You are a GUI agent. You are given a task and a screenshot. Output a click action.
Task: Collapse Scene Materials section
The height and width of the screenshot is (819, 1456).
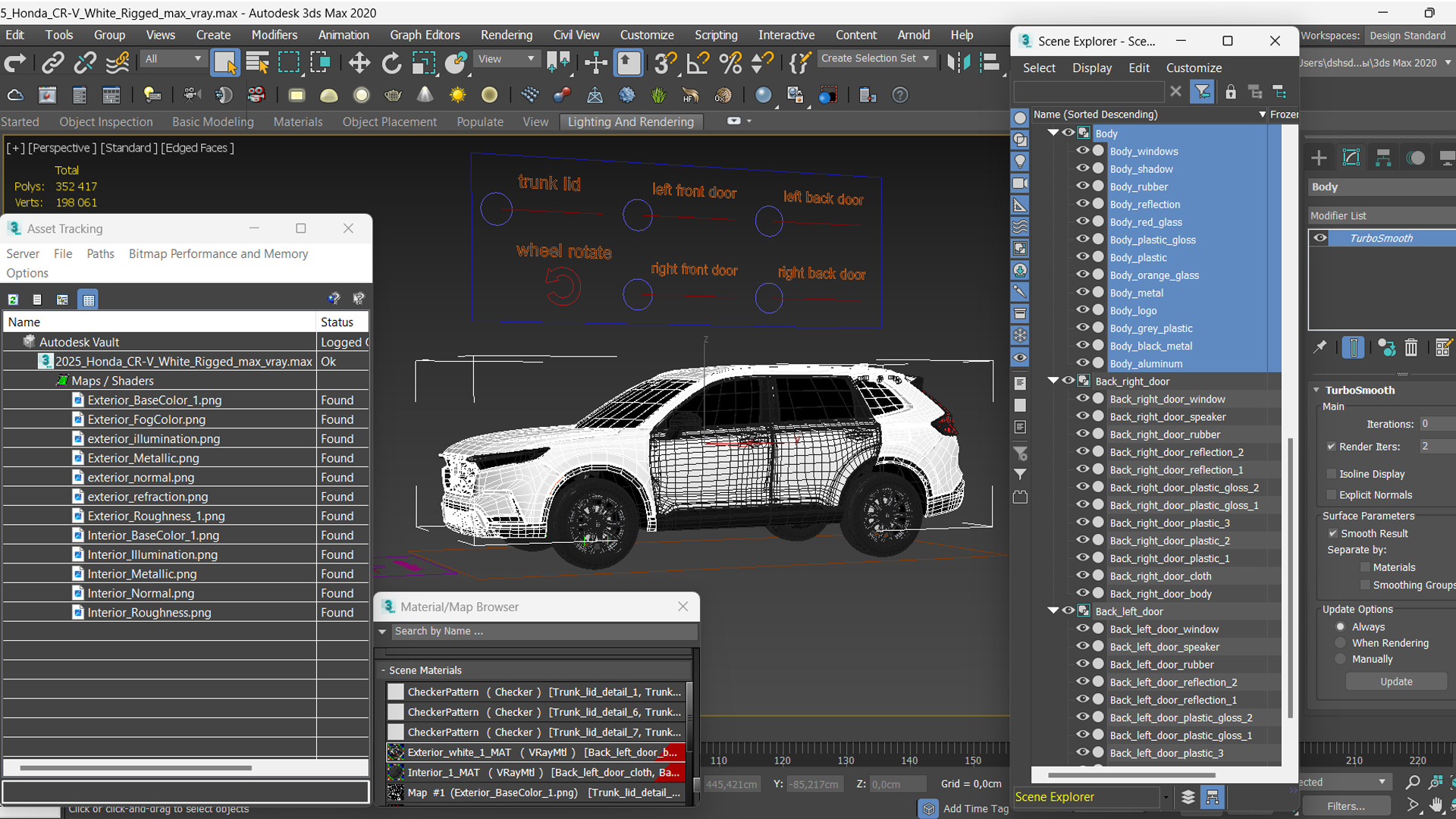click(x=384, y=670)
